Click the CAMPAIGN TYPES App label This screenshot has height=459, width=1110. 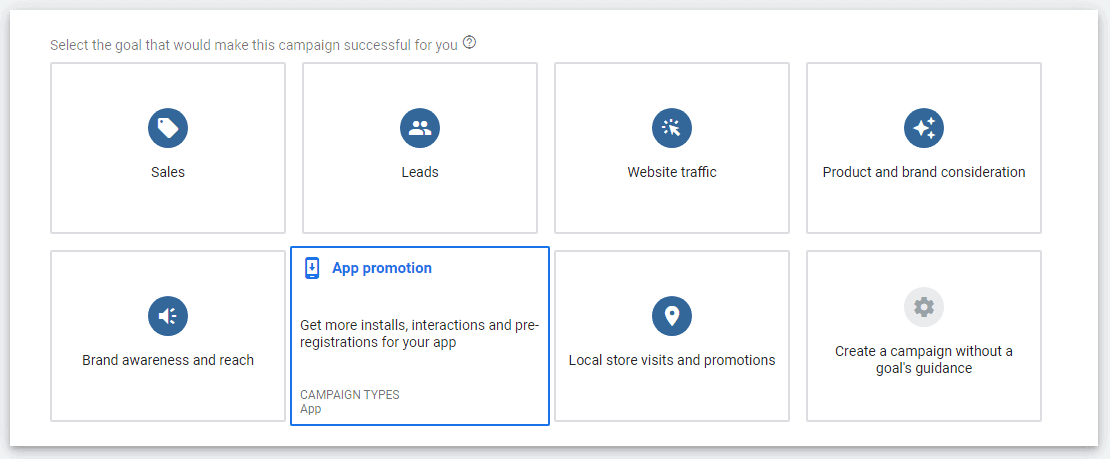[x=350, y=402]
